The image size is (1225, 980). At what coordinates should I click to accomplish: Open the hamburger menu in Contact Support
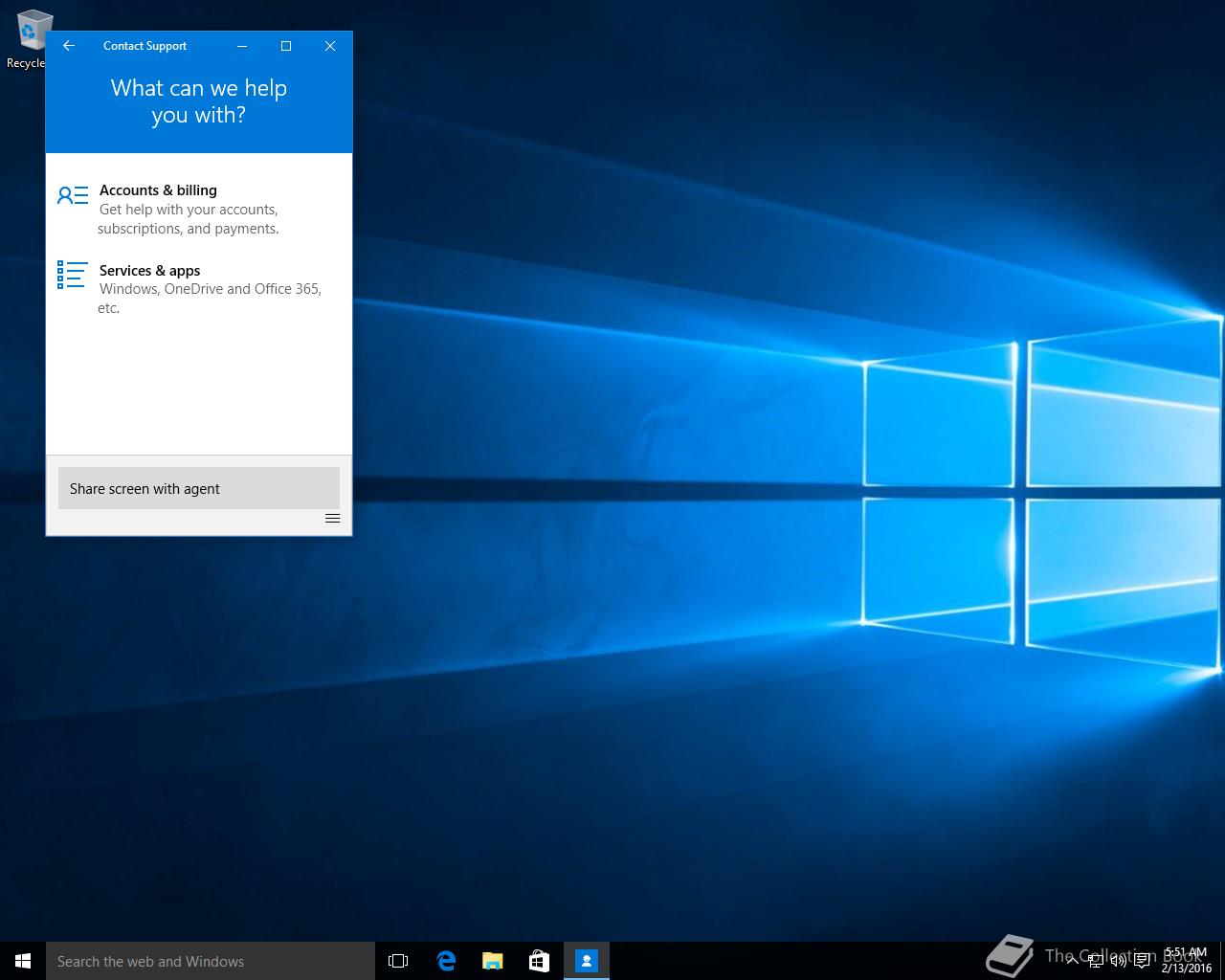pyautogui.click(x=332, y=519)
